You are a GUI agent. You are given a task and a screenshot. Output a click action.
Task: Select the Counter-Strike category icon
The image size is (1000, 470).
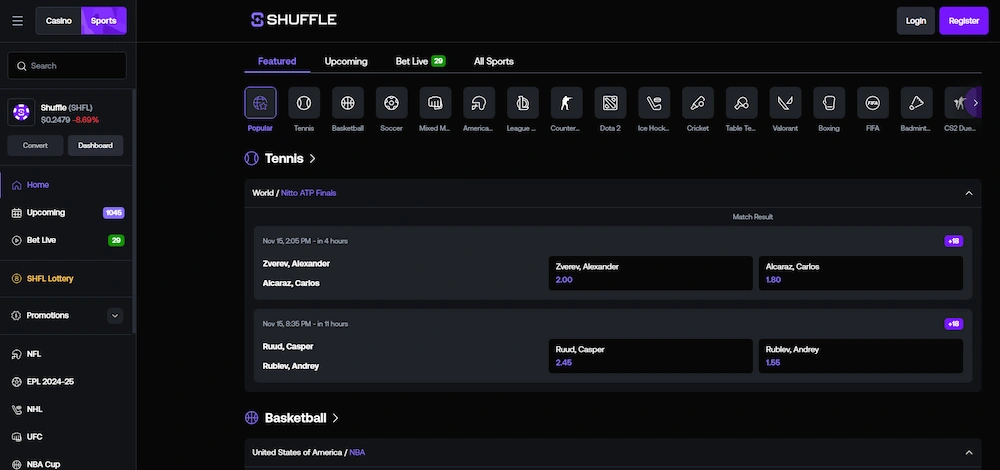pyautogui.click(x=566, y=103)
